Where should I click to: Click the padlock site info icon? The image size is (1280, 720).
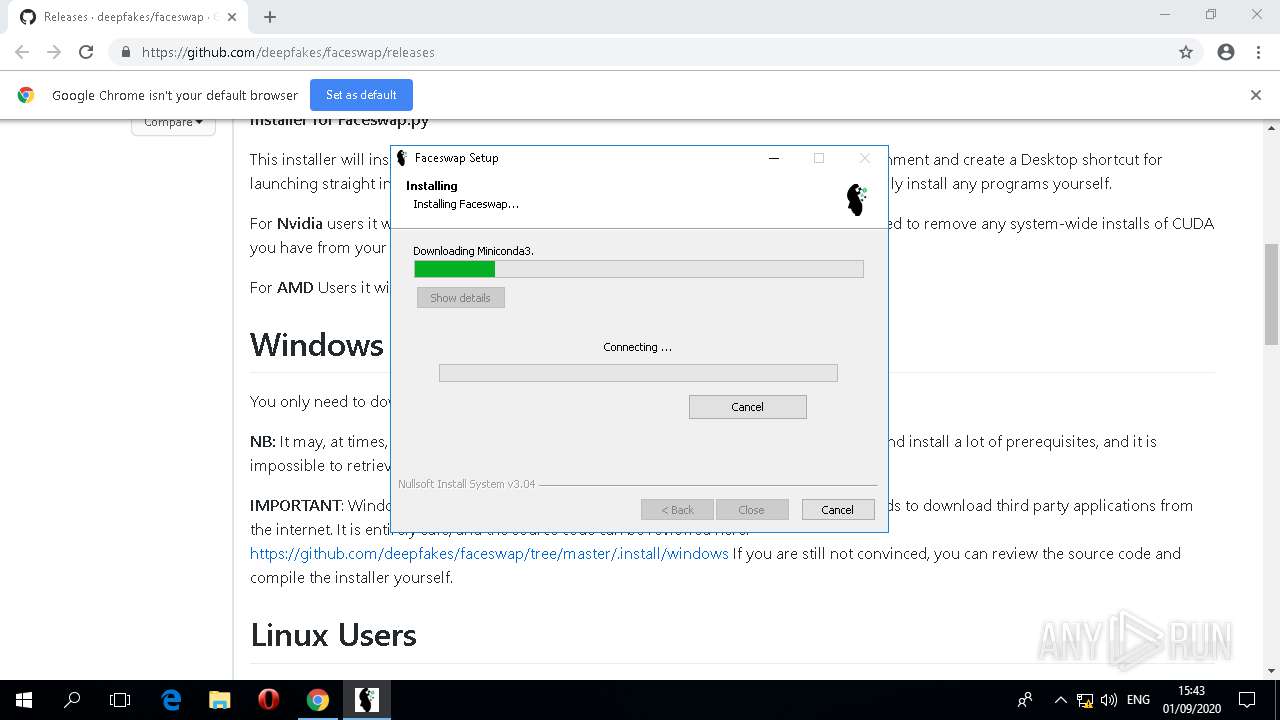[125, 52]
